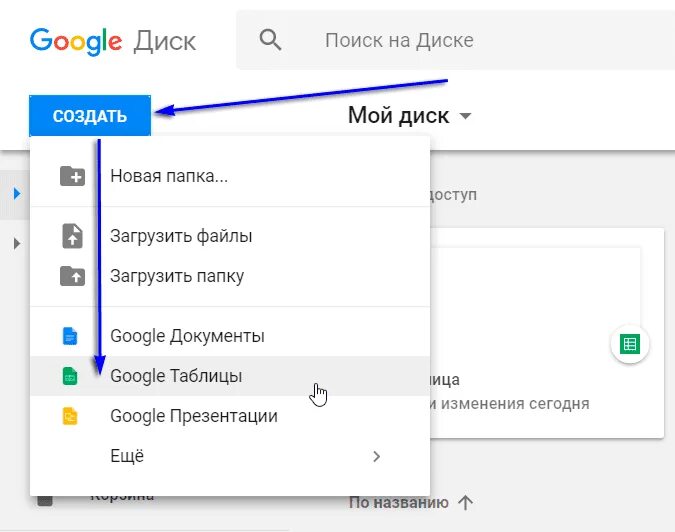Click the blue СОЗДАТЬ button
This screenshot has width=675, height=532.
[90, 116]
